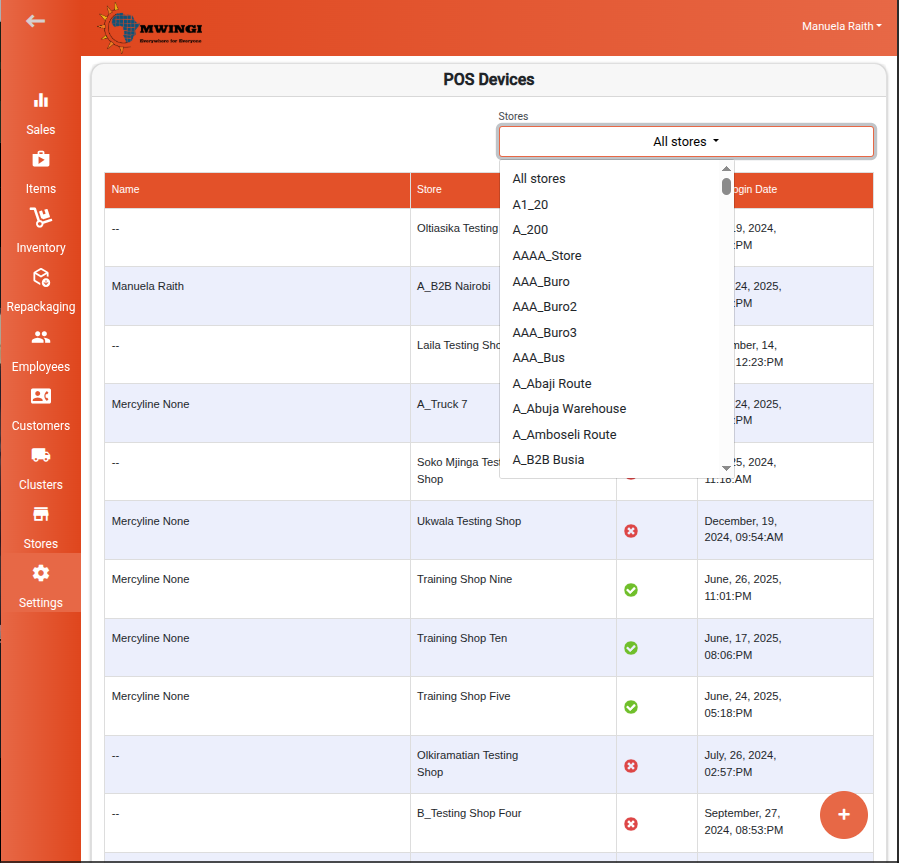Open the Sales bar chart icon
The image size is (899, 863).
[x=41, y=100]
